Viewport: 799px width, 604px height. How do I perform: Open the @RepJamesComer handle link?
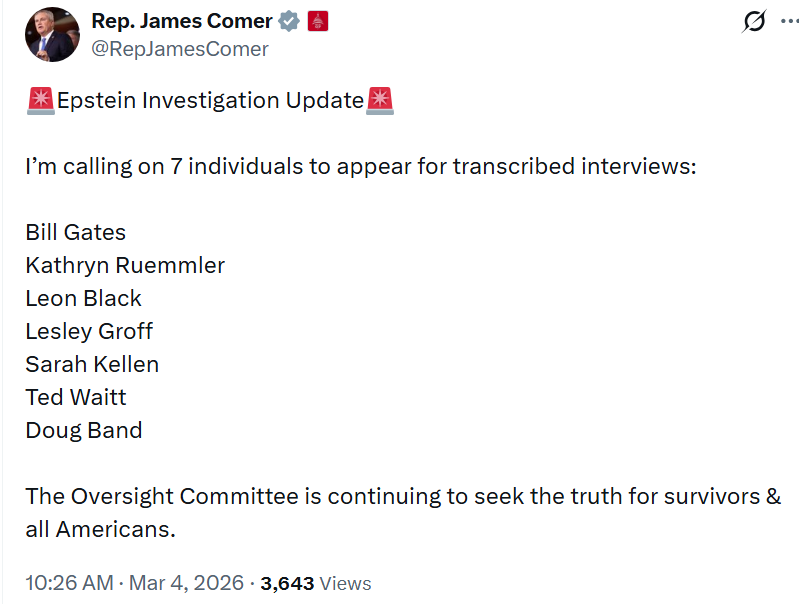pyautogui.click(x=180, y=48)
